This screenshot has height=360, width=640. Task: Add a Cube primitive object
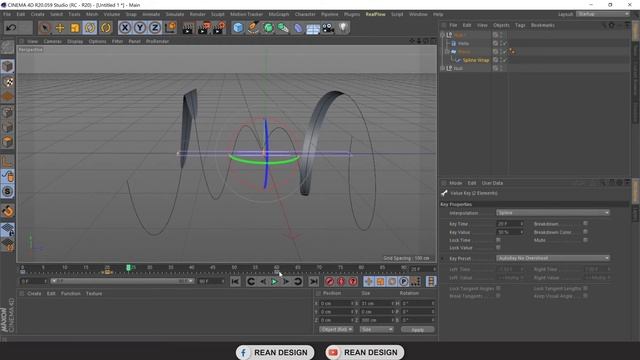pyautogui.click(x=238, y=28)
